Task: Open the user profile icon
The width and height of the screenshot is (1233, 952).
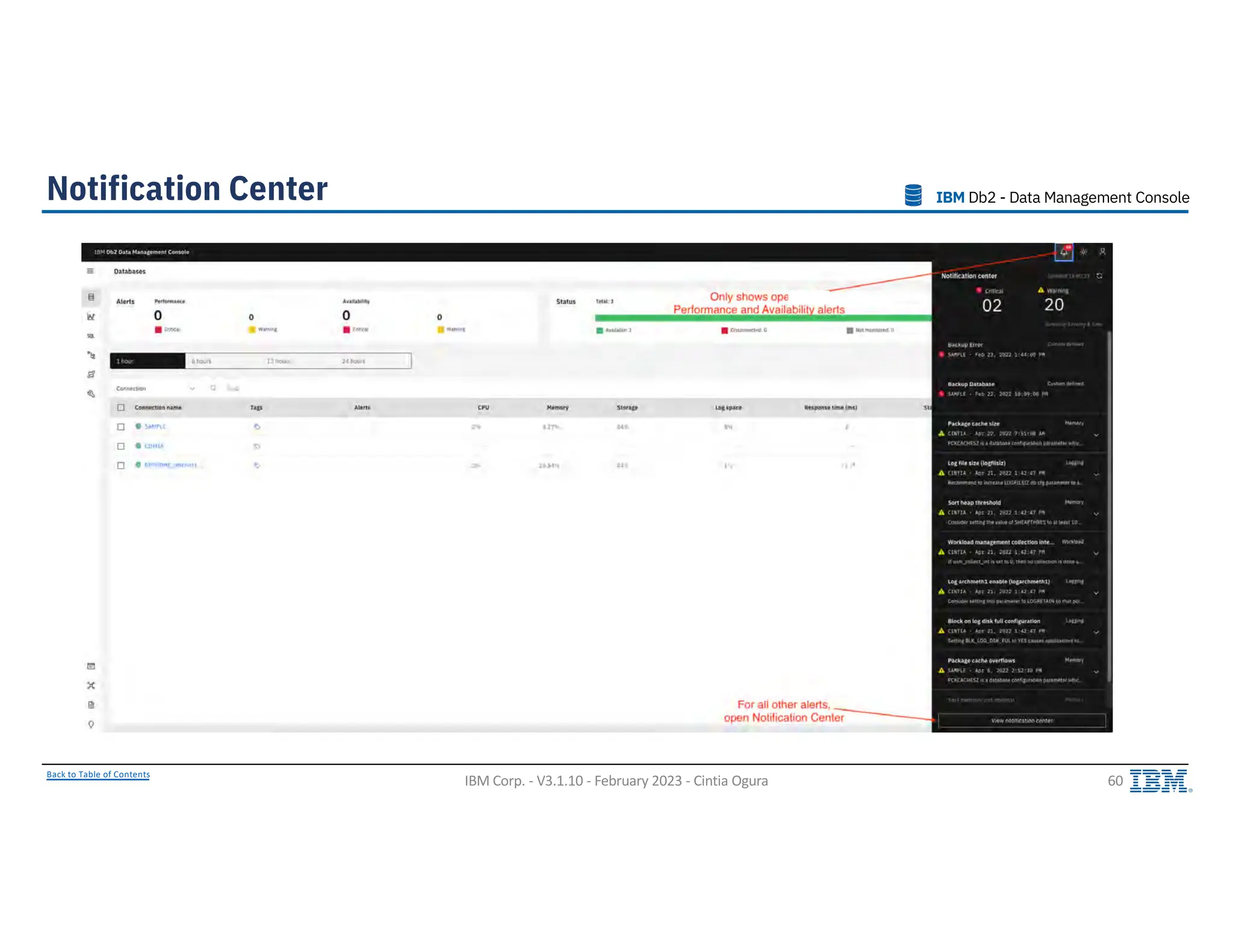Action: click(1102, 252)
